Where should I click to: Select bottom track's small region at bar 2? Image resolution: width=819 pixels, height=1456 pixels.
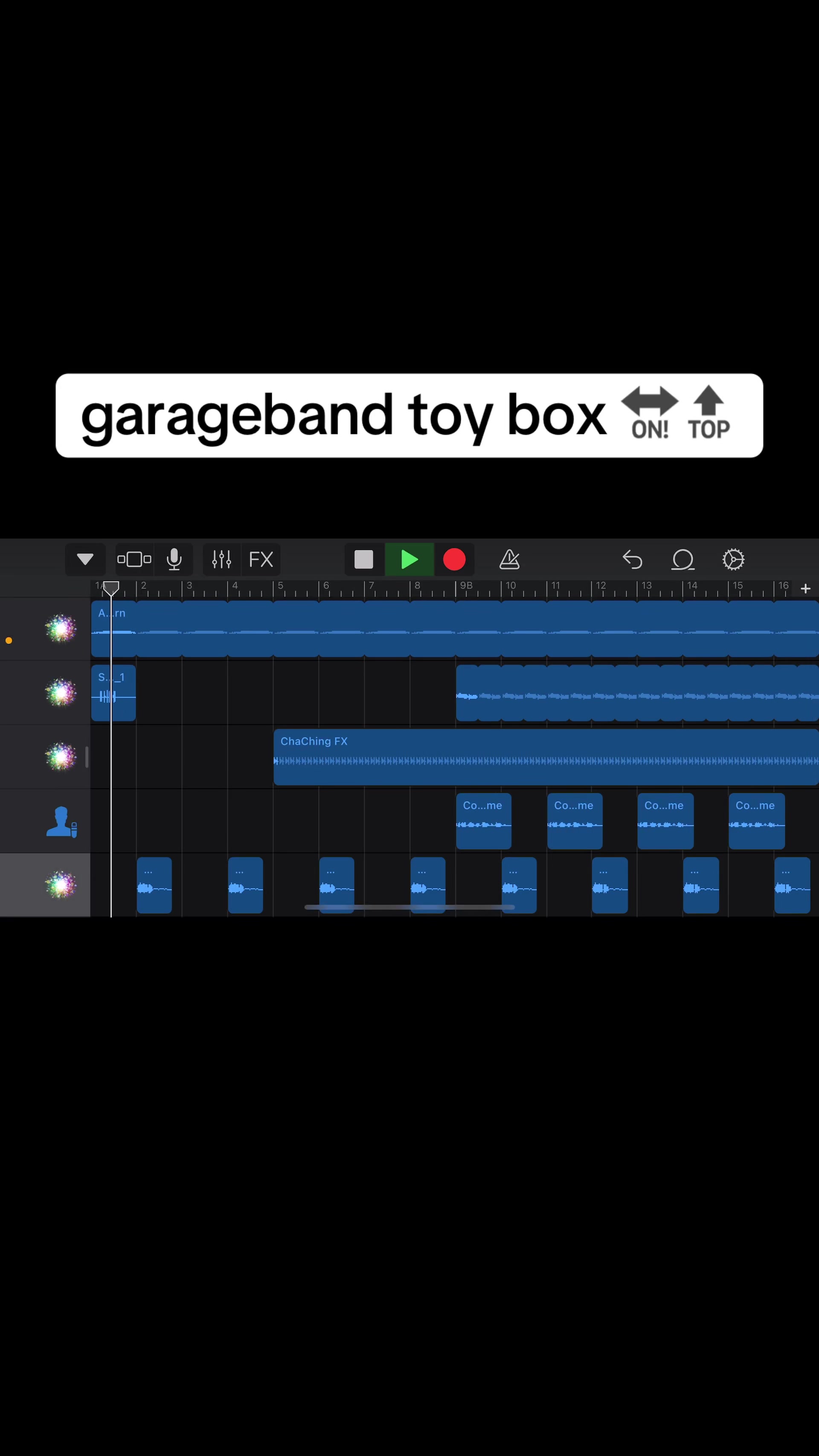point(154,885)
